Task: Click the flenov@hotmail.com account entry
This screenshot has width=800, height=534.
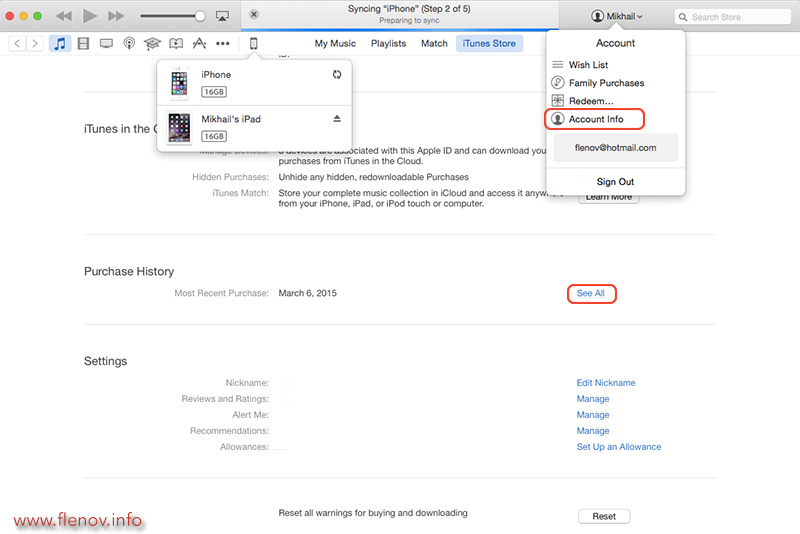Action: [x=615, y=148]
